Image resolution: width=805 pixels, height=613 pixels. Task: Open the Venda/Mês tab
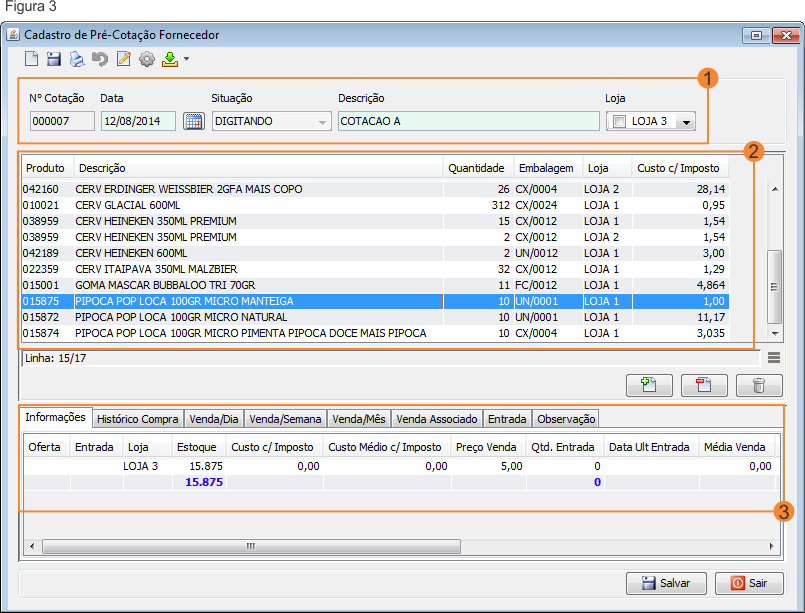[358, 419]
